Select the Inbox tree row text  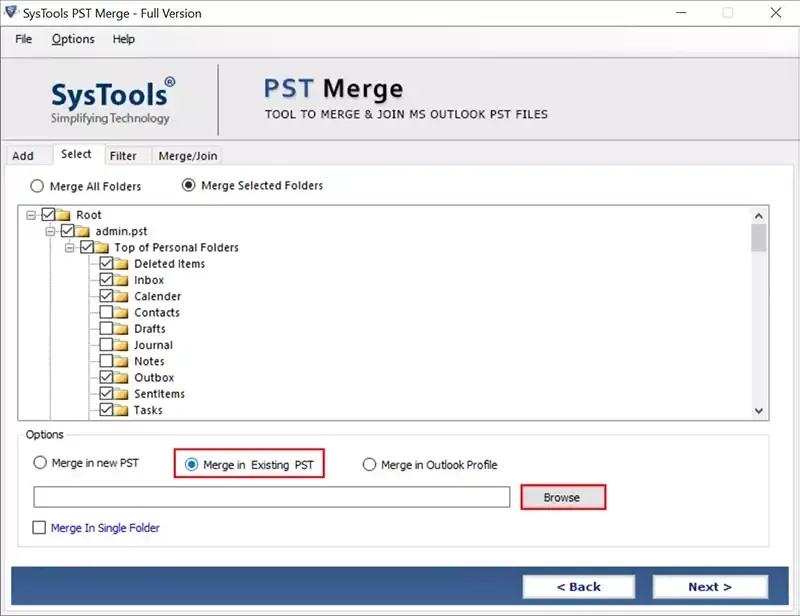(149, 280)
